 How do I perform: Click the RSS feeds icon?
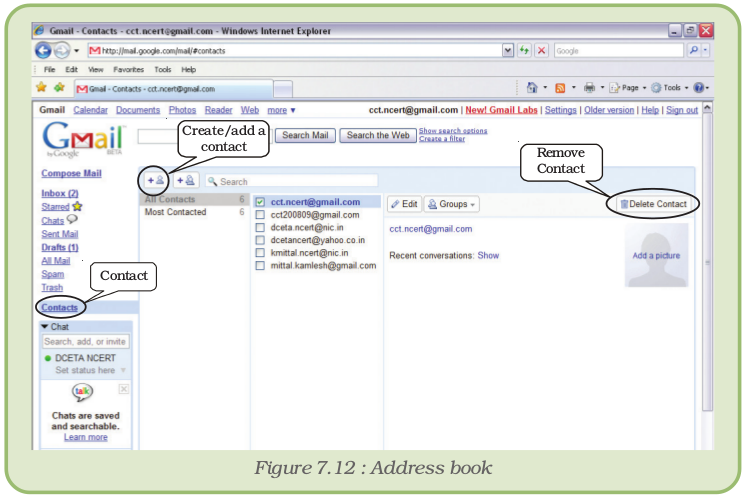[560, 88]
